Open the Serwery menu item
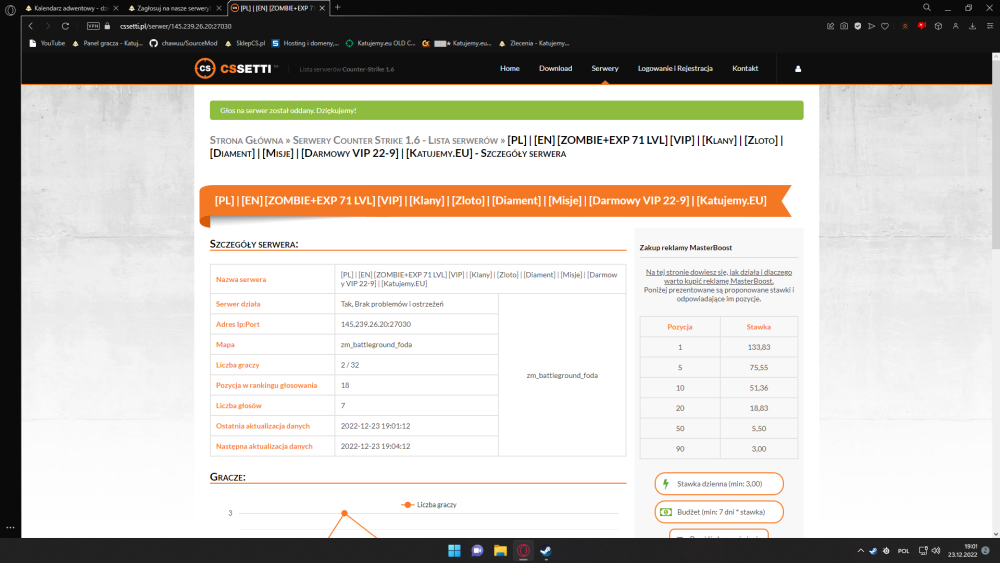 (605, 68)
